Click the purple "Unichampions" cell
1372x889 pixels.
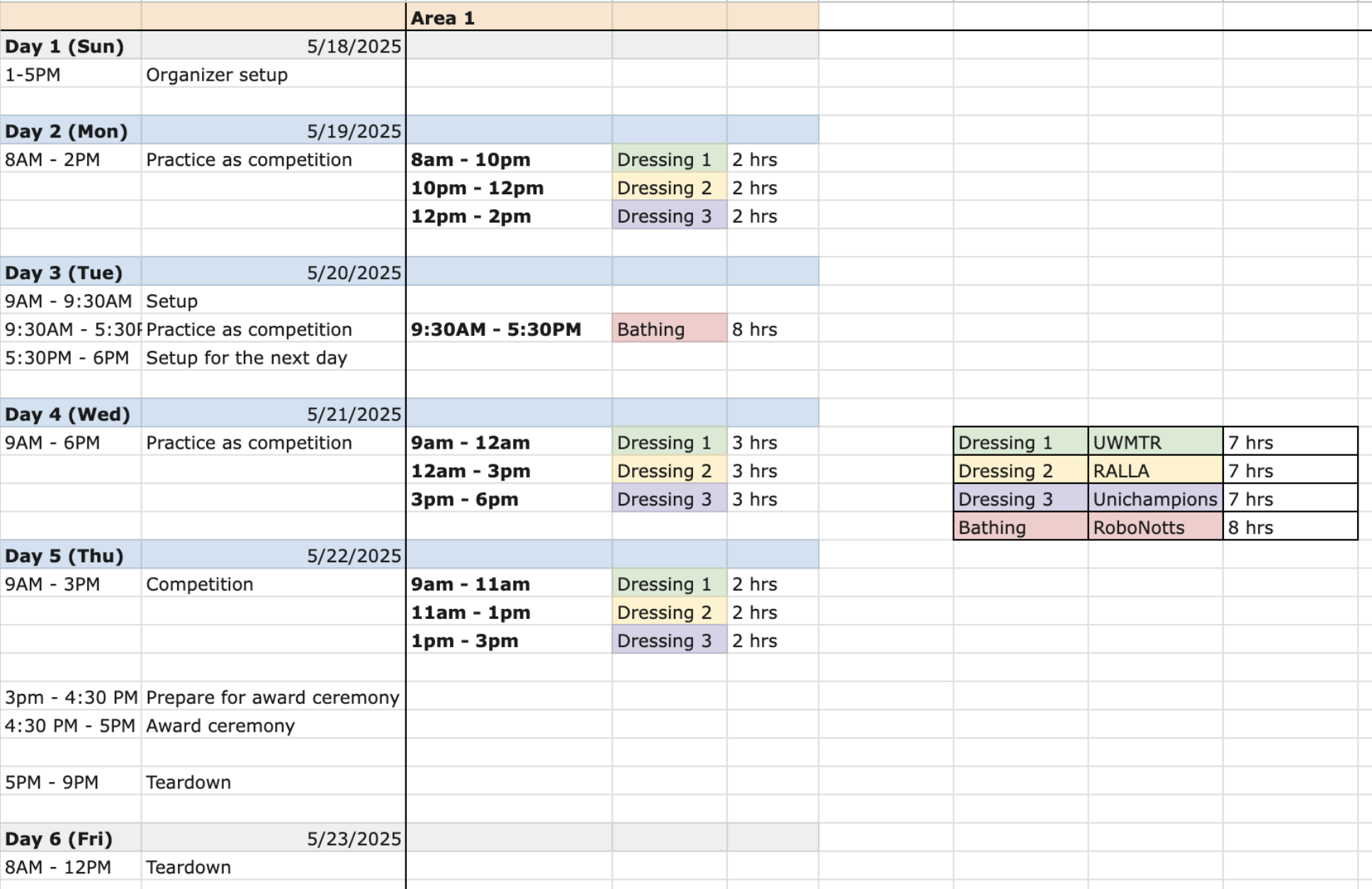click(x=1154, y=499)
